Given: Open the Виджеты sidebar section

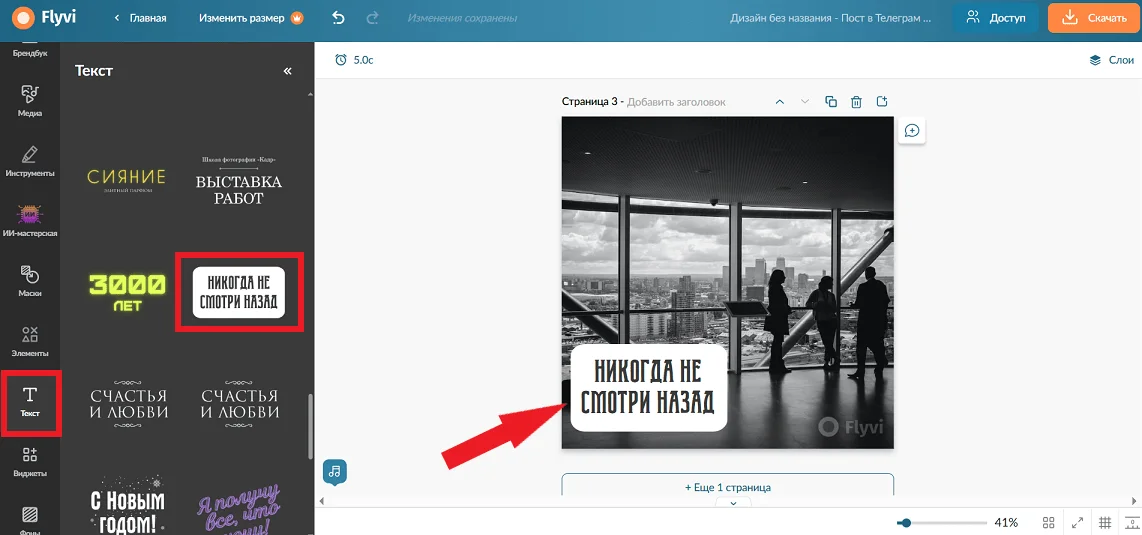Looking at the screenshot, I should tap(30, 461).
